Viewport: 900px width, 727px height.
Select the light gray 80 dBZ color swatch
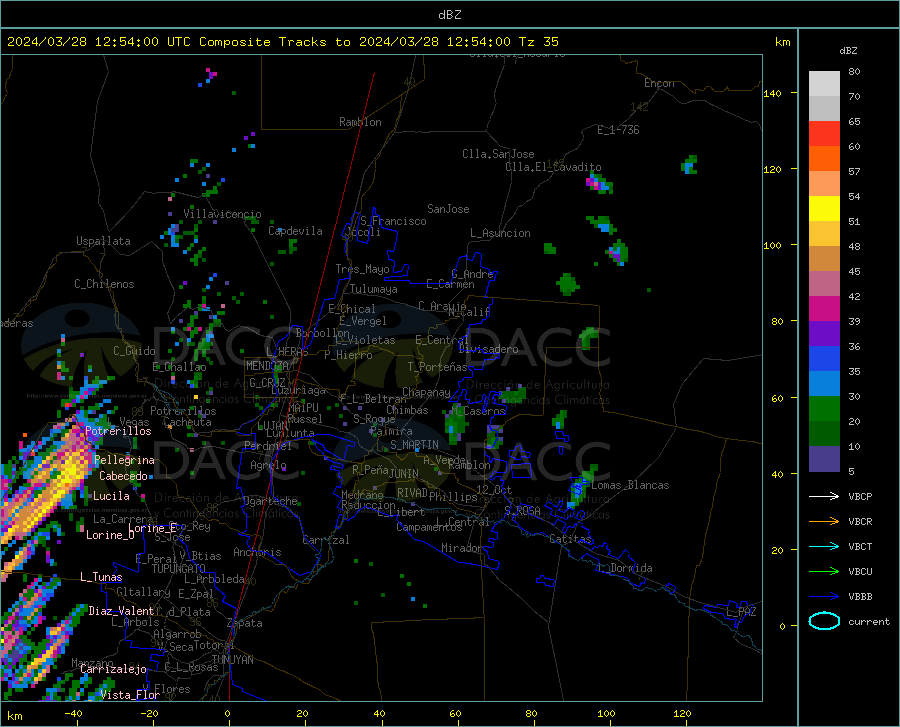tap(824, 83)
